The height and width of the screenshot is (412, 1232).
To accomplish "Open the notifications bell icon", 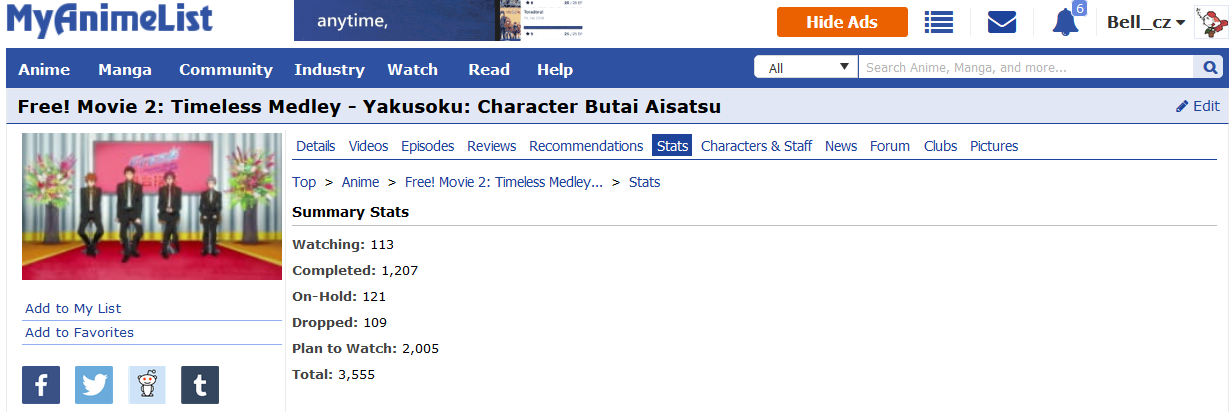I will [1065, 22].
